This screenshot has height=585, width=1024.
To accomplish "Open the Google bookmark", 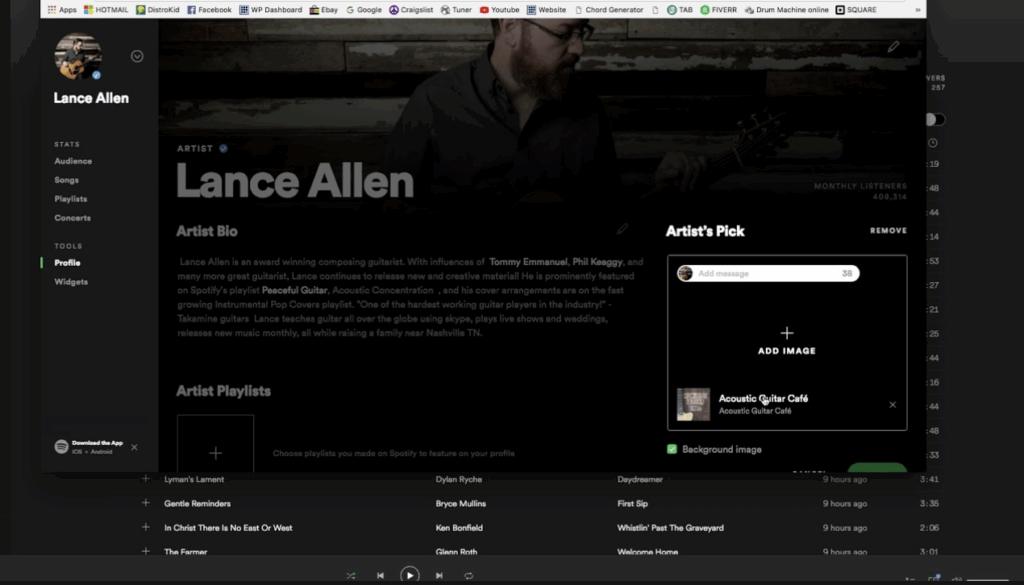I will 364,10.
